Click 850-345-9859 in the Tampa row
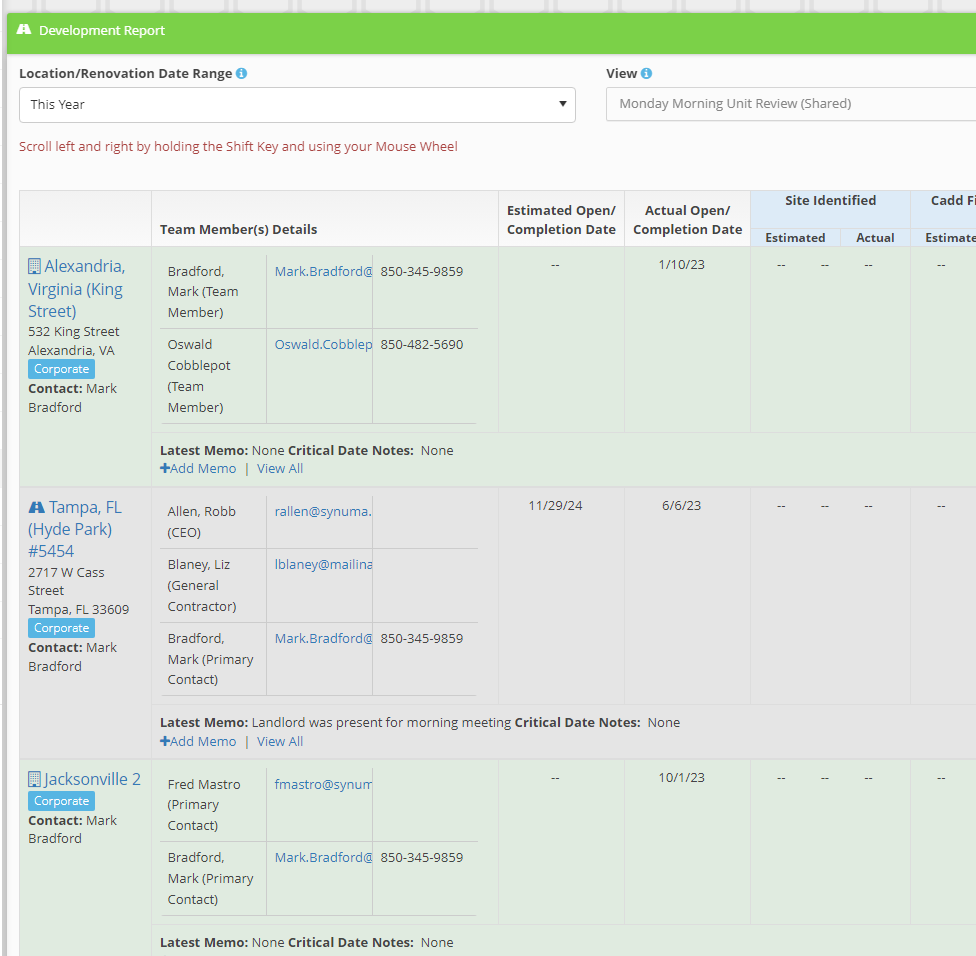 (422, 639)
